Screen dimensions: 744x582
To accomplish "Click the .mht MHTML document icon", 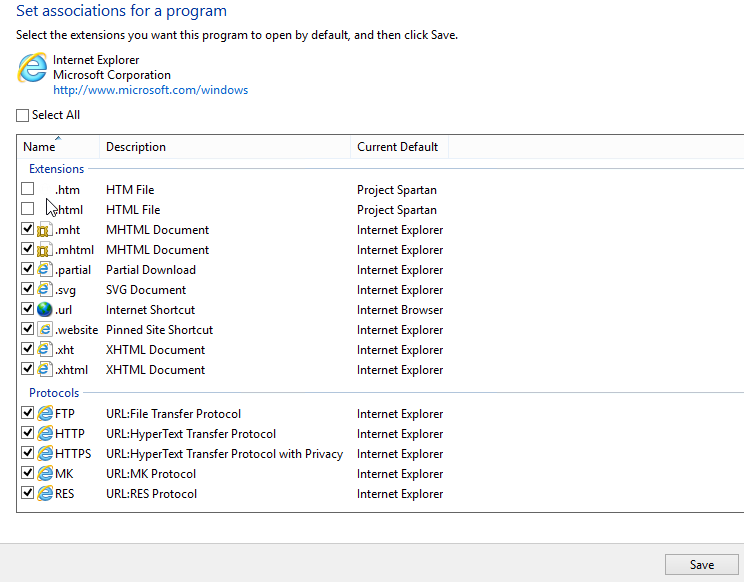I will pos(45,230).
